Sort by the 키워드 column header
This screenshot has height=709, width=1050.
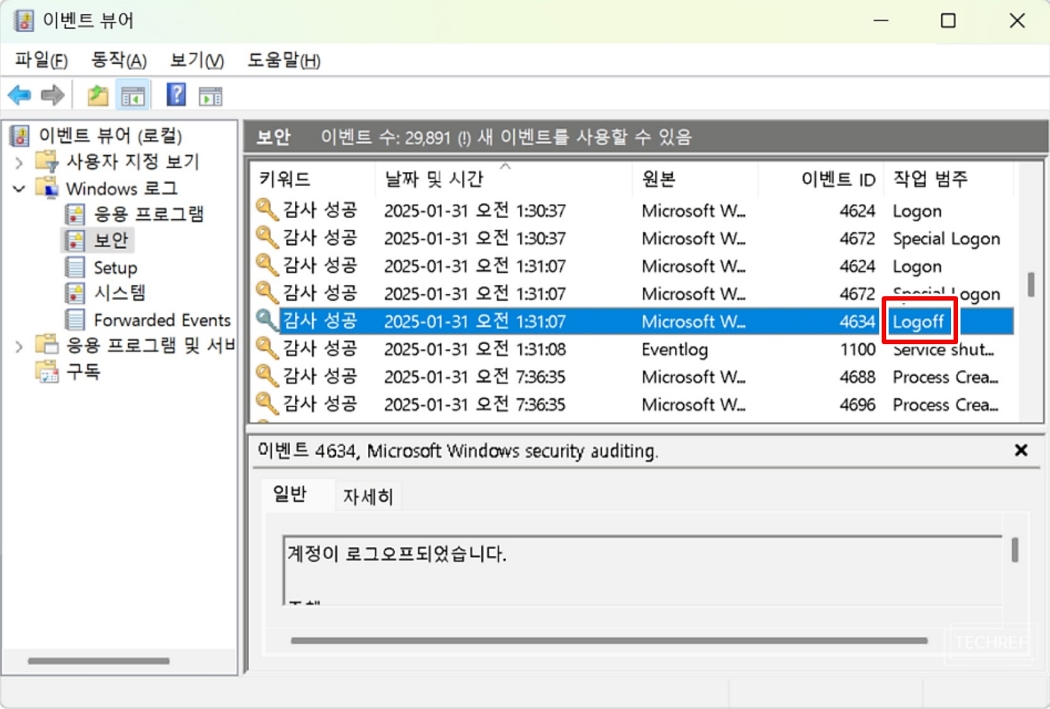click(x=312, y=179)
